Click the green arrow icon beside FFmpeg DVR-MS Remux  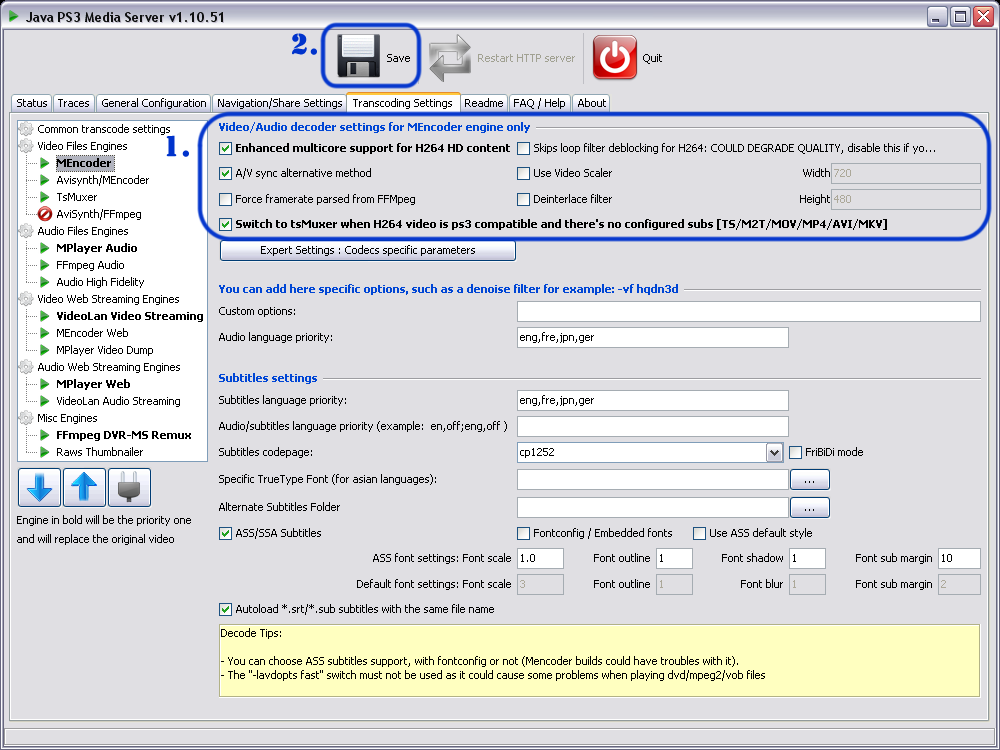click(45, 435)
